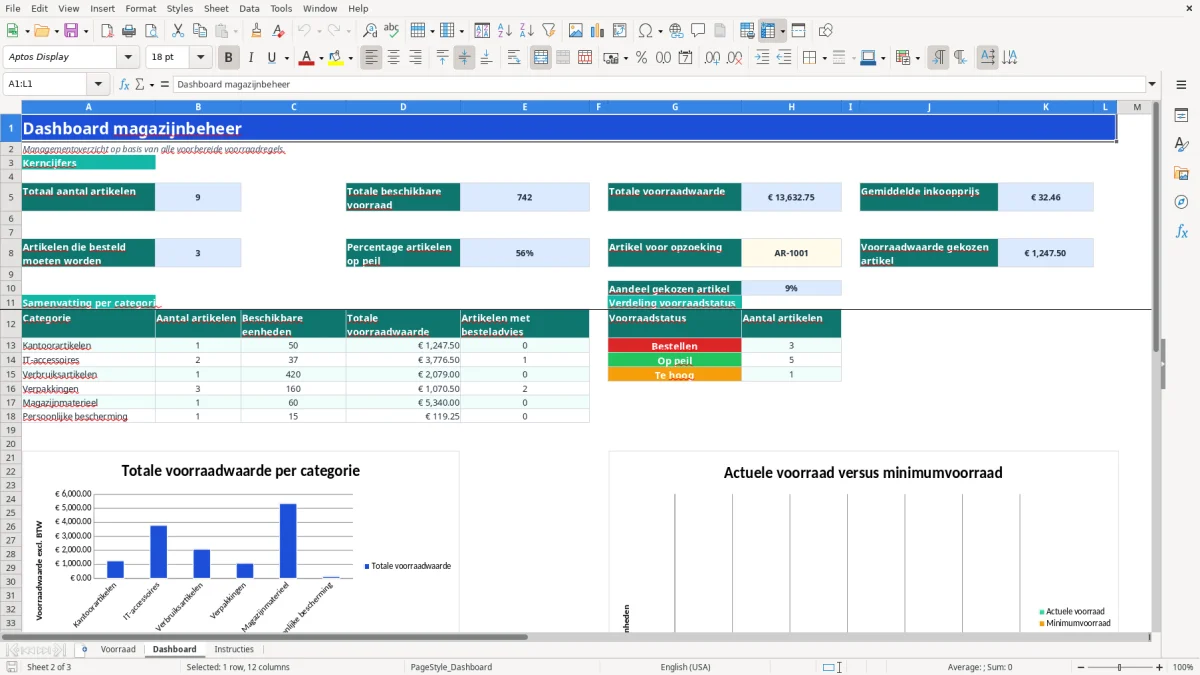Toggle Left-To-Right text direction
This screenshot has height=675, width=1200.
(x=938, y=57)
